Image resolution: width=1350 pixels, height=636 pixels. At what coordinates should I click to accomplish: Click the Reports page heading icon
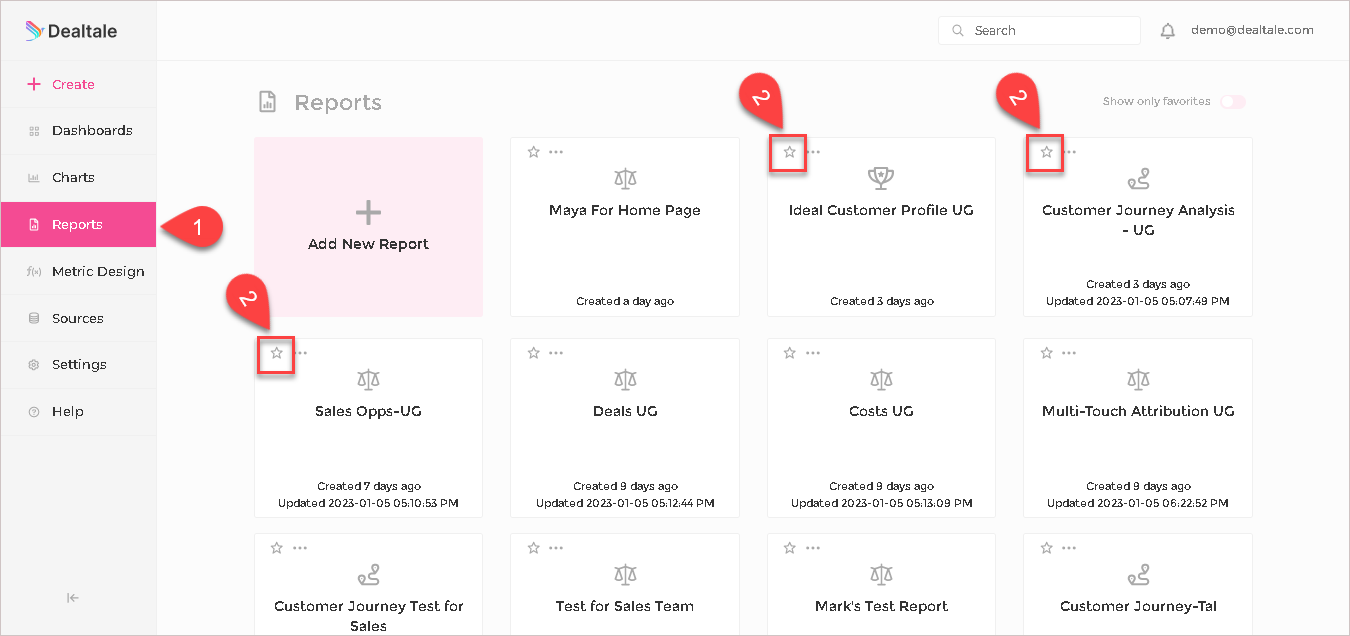tap(267, 102)
